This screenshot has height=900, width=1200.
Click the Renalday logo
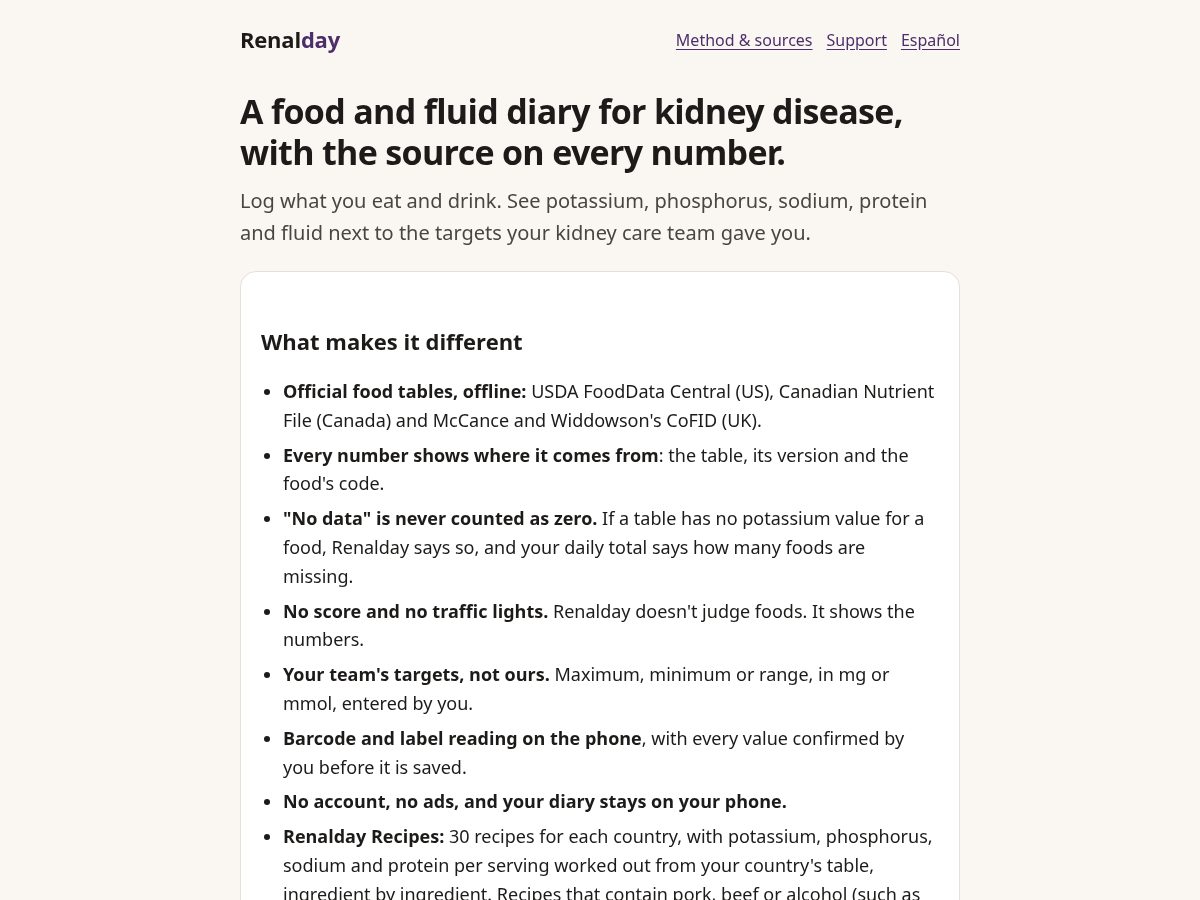pos(290,40)
